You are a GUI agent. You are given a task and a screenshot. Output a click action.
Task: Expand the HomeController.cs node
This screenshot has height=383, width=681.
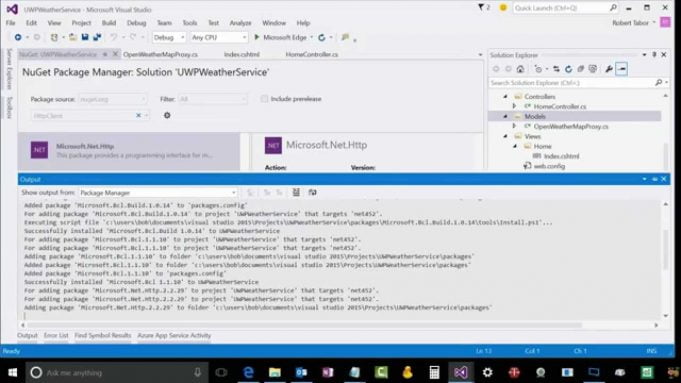pyautogui.click(x=515, y=106)
